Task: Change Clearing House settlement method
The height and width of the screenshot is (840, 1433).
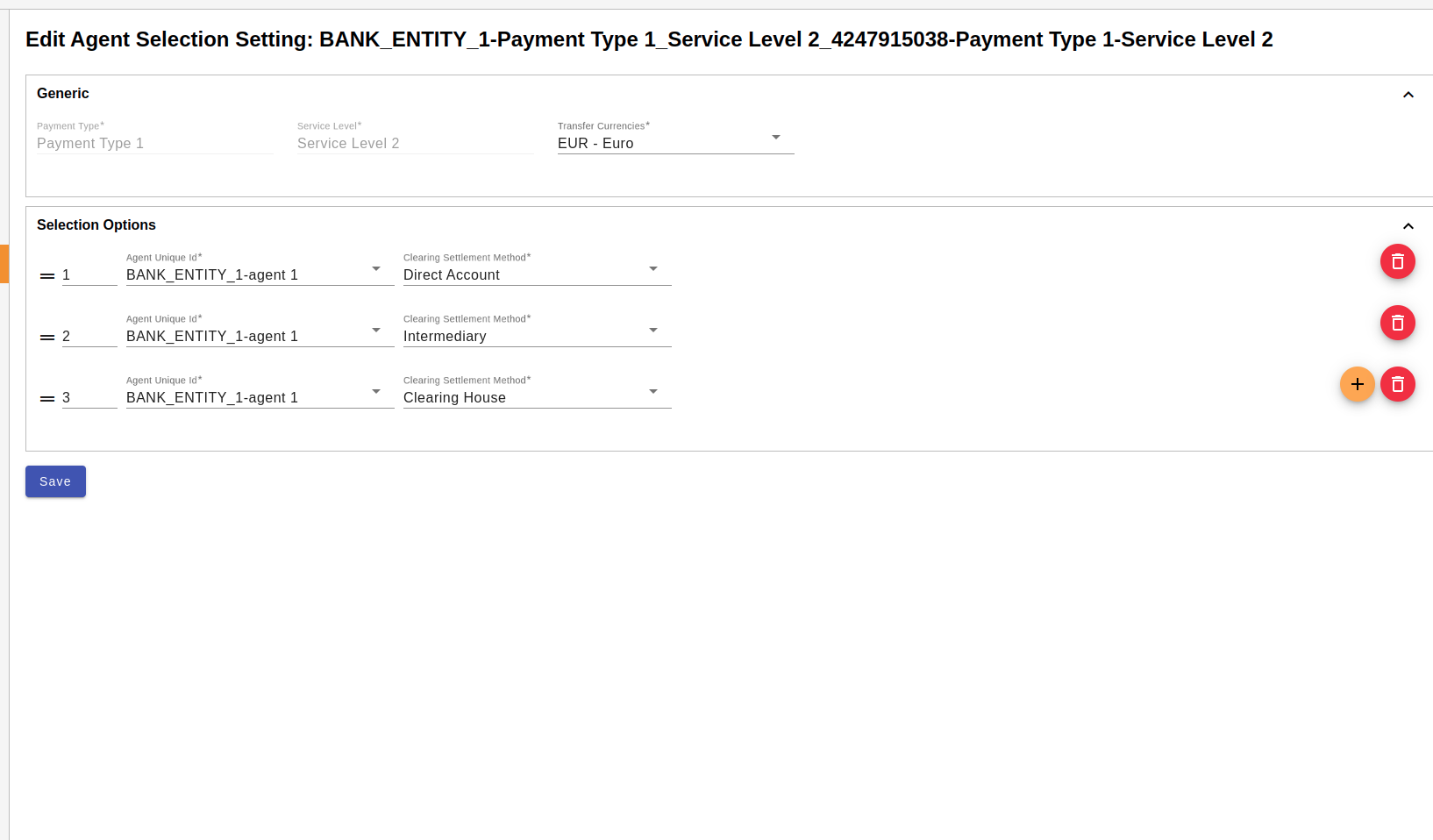Action: (x=537, y=397)
